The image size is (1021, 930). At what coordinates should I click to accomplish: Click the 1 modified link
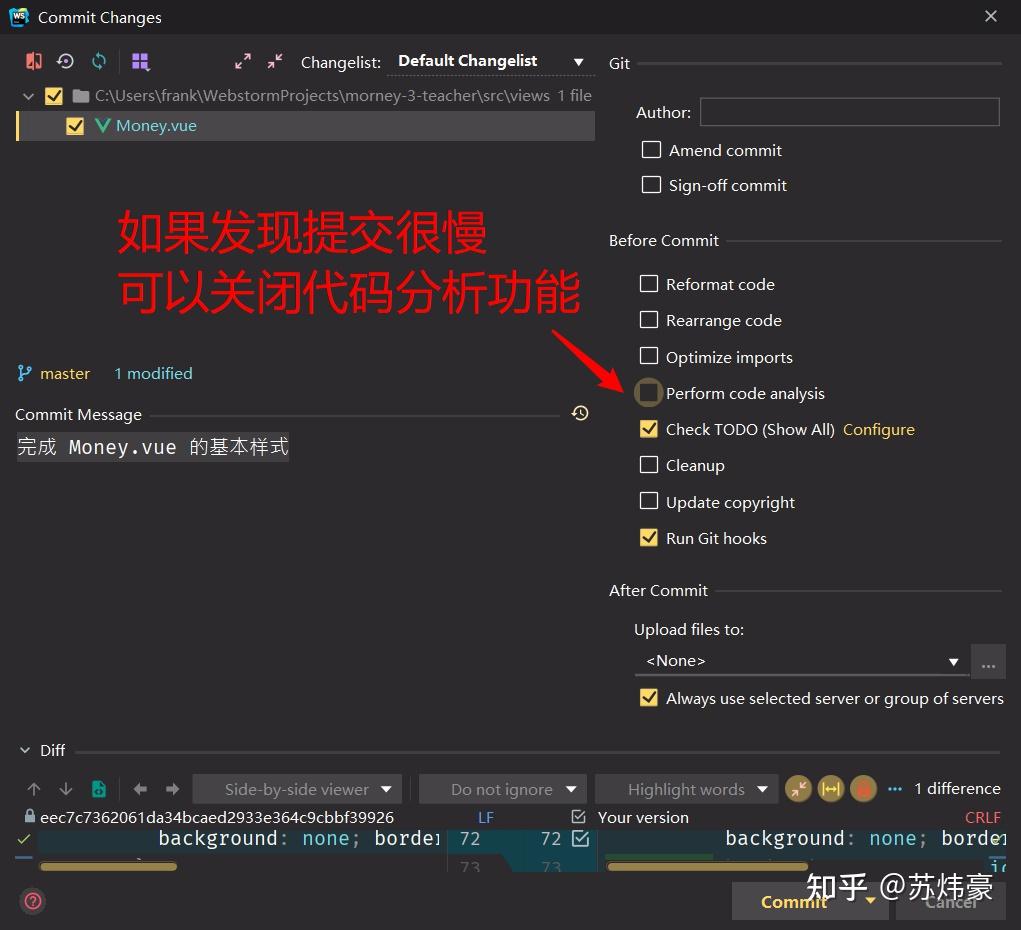153,373
